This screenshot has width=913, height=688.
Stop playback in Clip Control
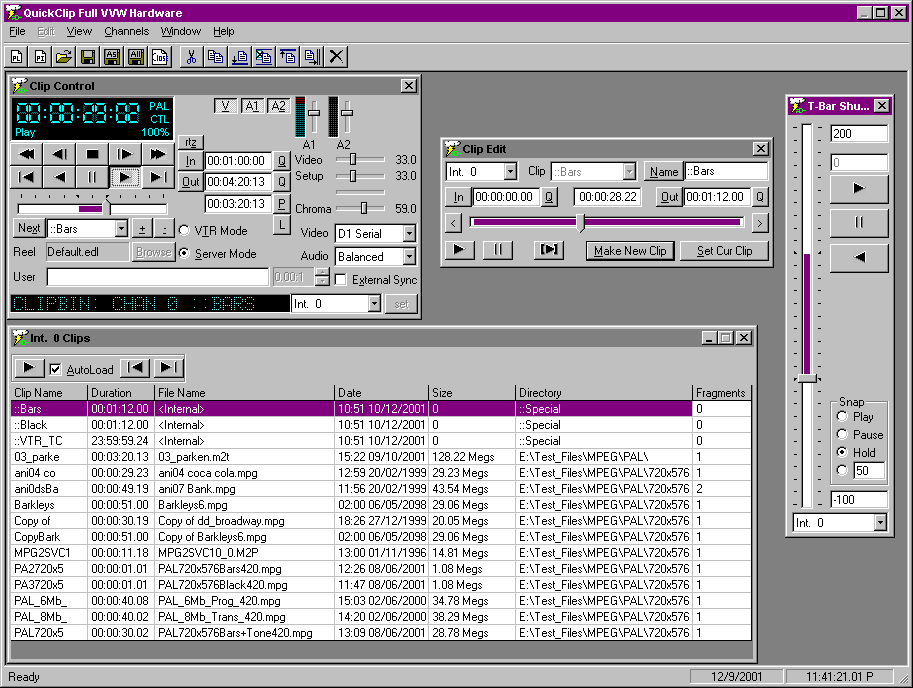click(92, 154)
